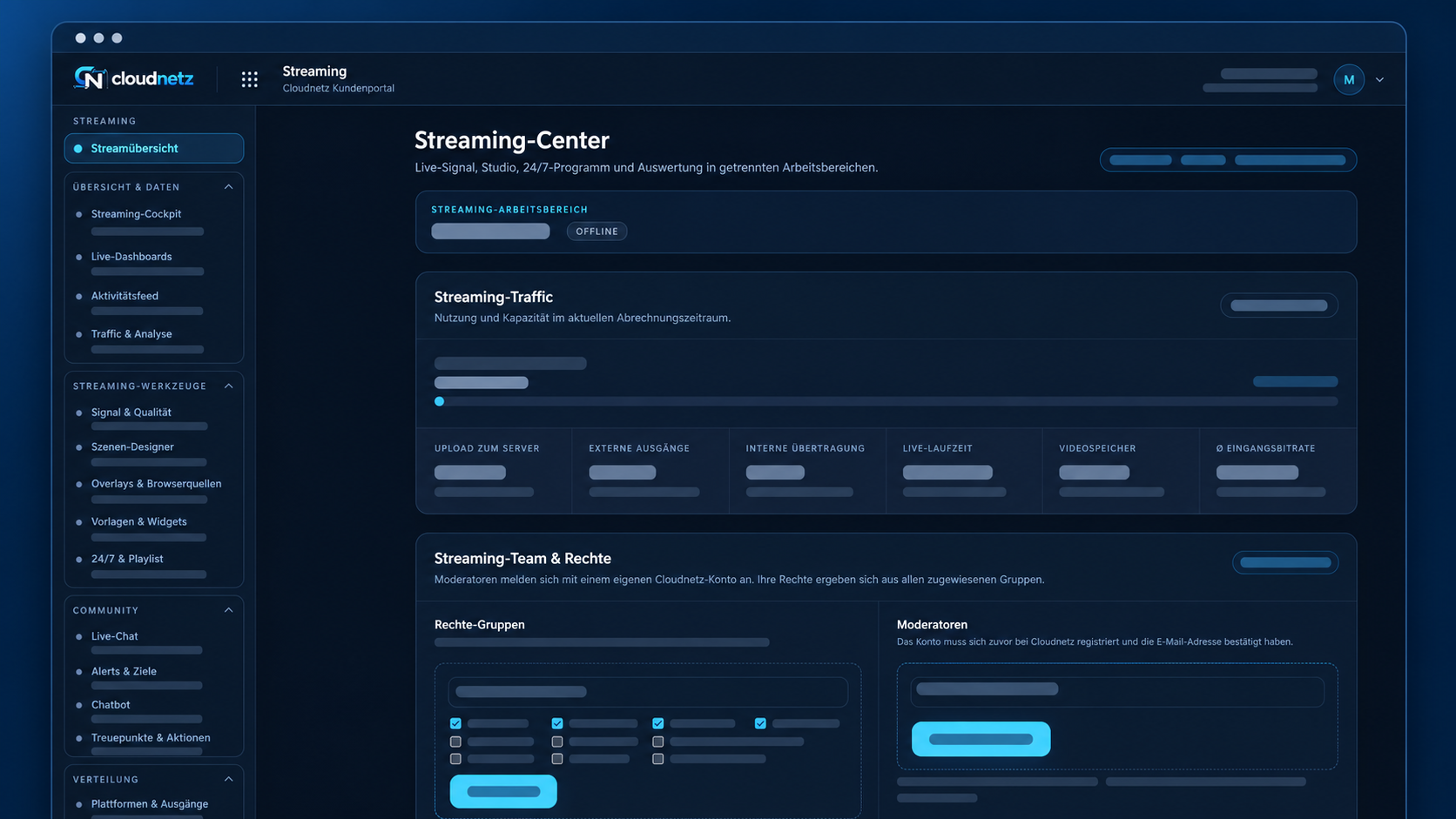The width and height of the screenshot is (1456, 819).
Task: Check the first unchecked box in middle checkbox row
Action: coord(455,742)
